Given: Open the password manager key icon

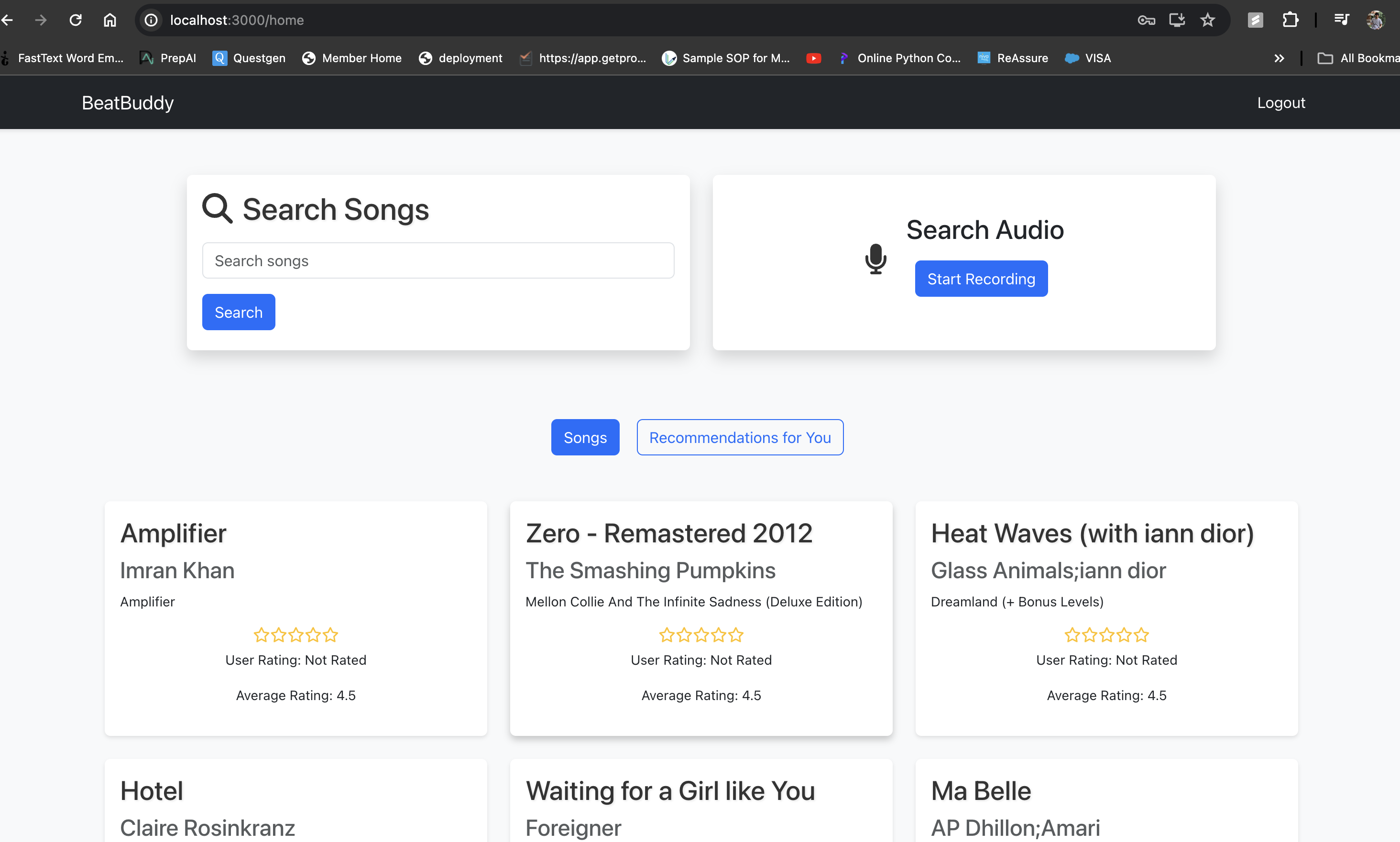Looking at the screenshot, I should pyautogui.click(x=1146, y=21).
